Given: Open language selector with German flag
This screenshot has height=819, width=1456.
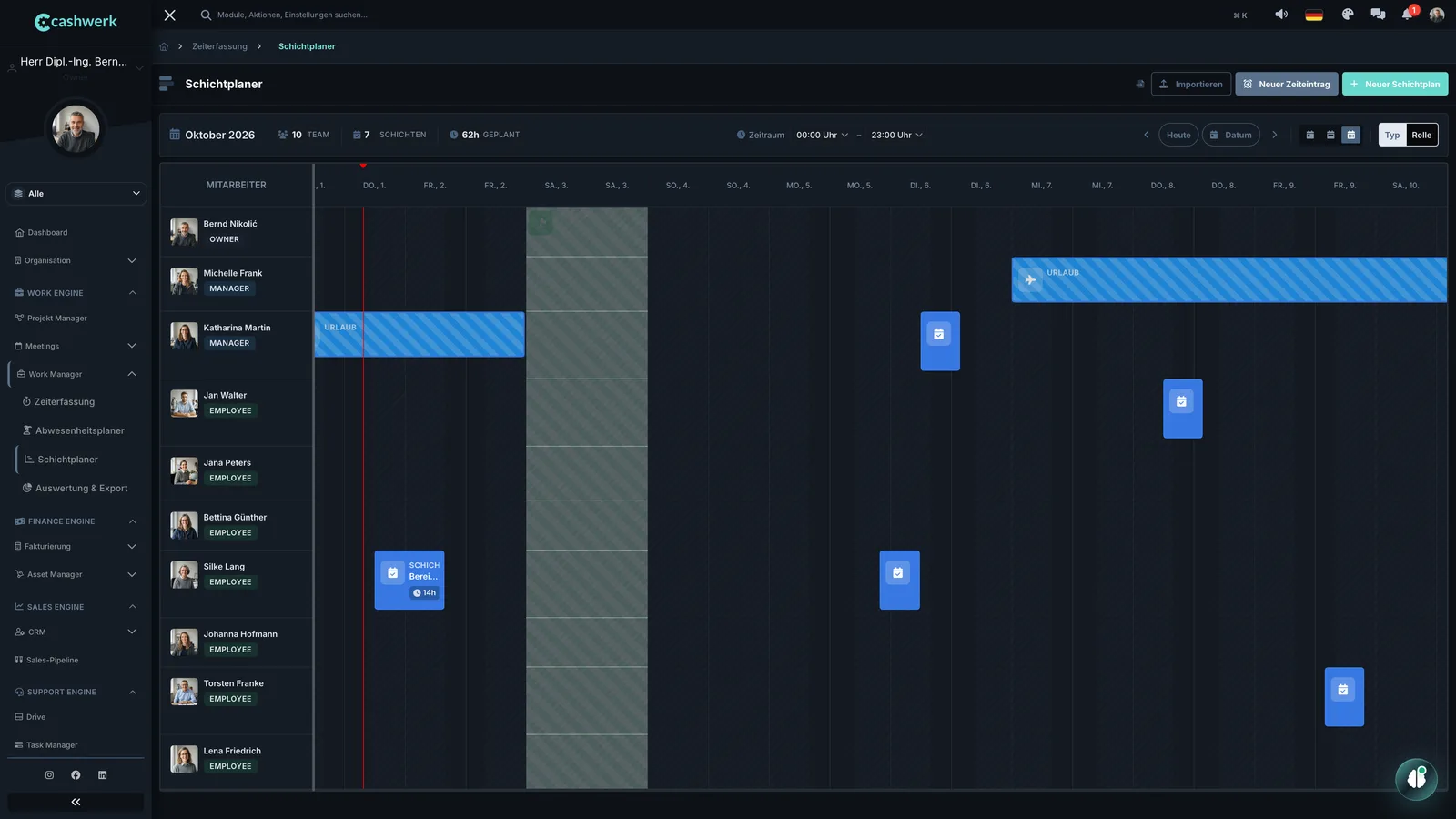Looking at the screenshot, I should tap(1314, 15).
